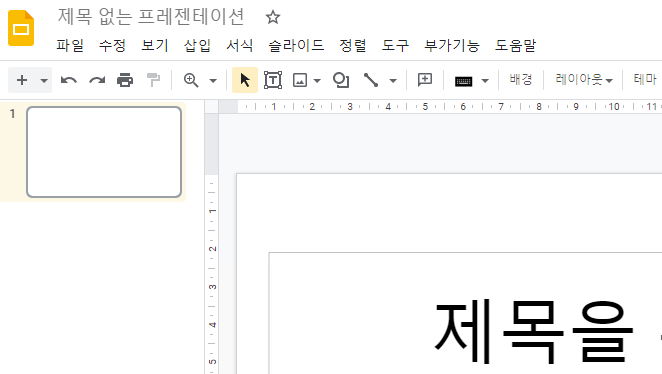Click the 배경 button
The height and width of the screenshot is (374, 662).
click(521, 79)
